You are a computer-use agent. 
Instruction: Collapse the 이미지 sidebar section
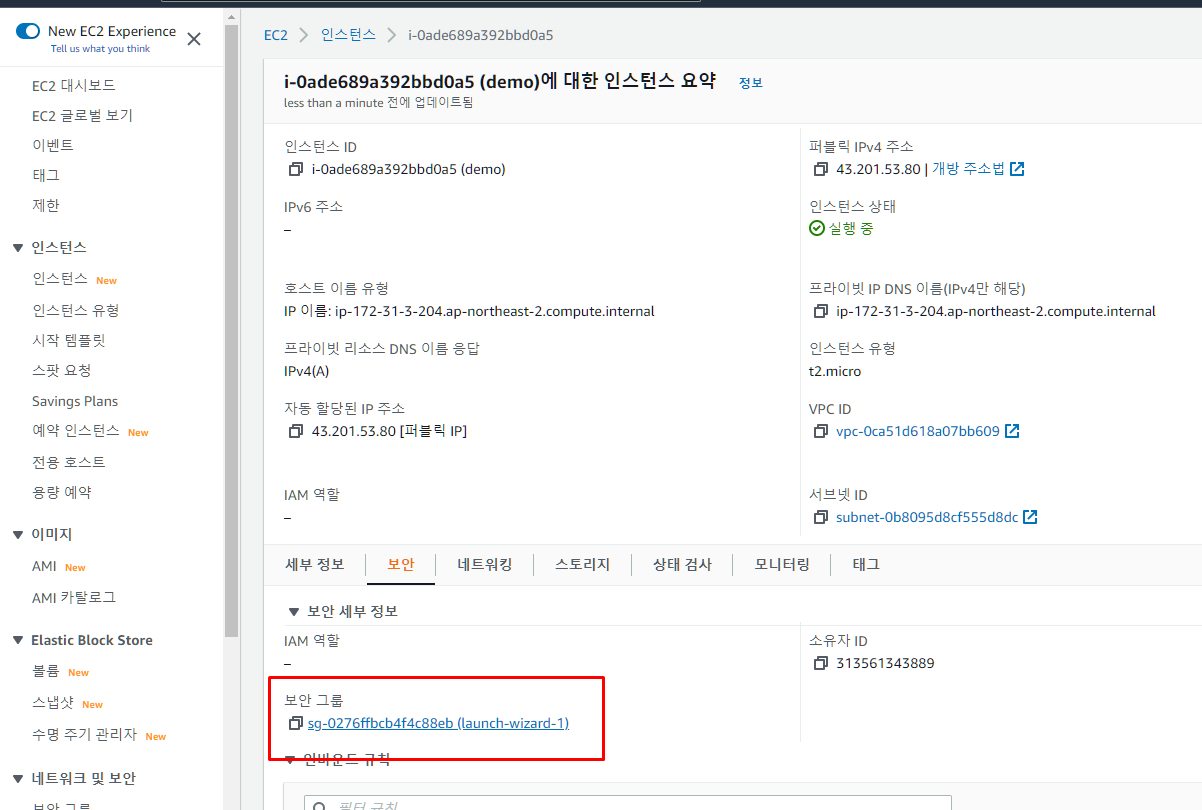click(17, 535)
